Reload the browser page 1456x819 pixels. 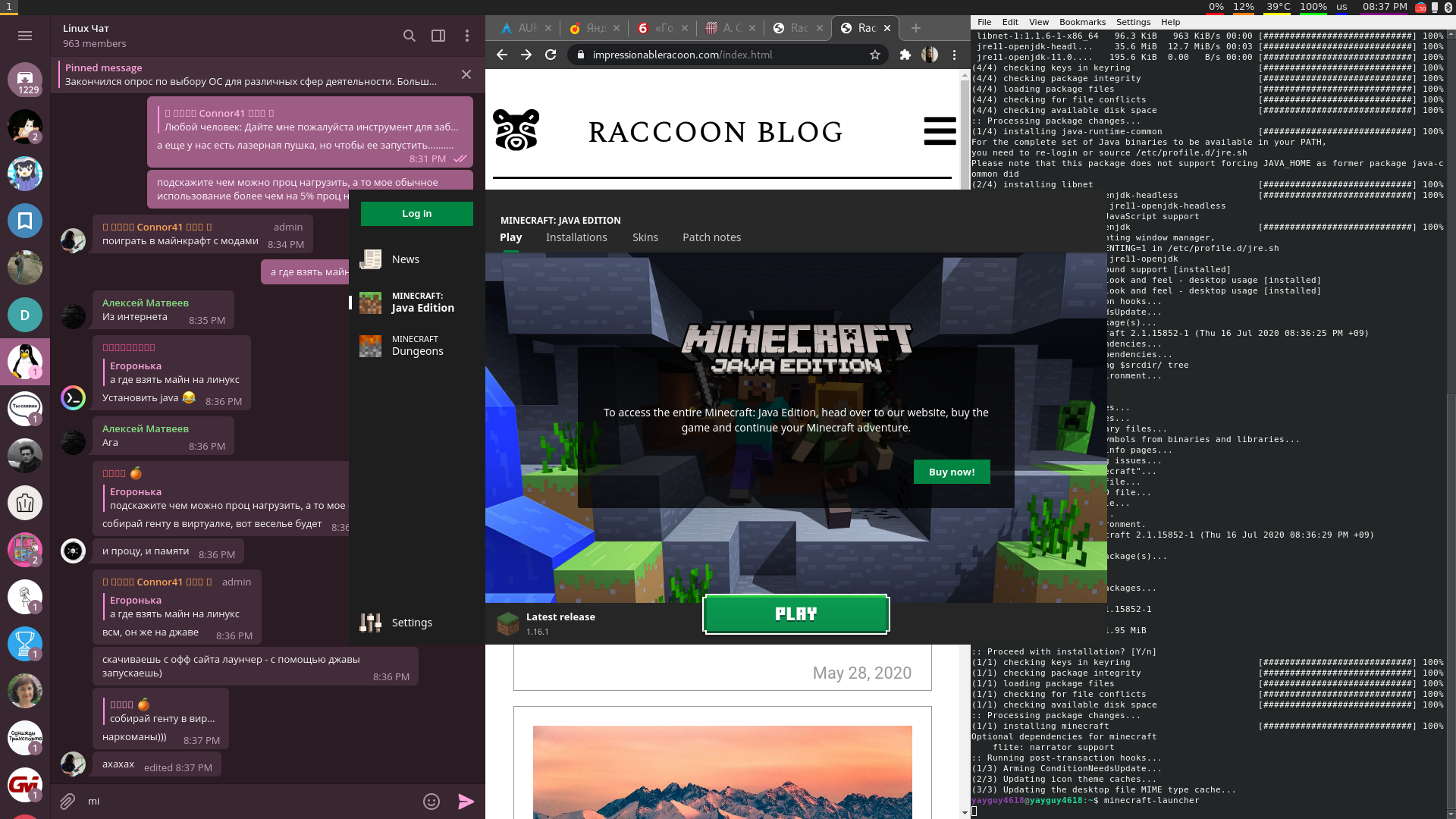tap(551, 55)
